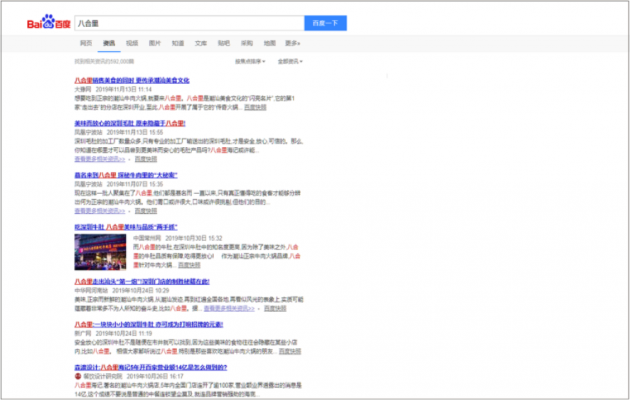Open the 知道 tab
630x400 pixels.
pyautogui.click(x=178, y=44)
